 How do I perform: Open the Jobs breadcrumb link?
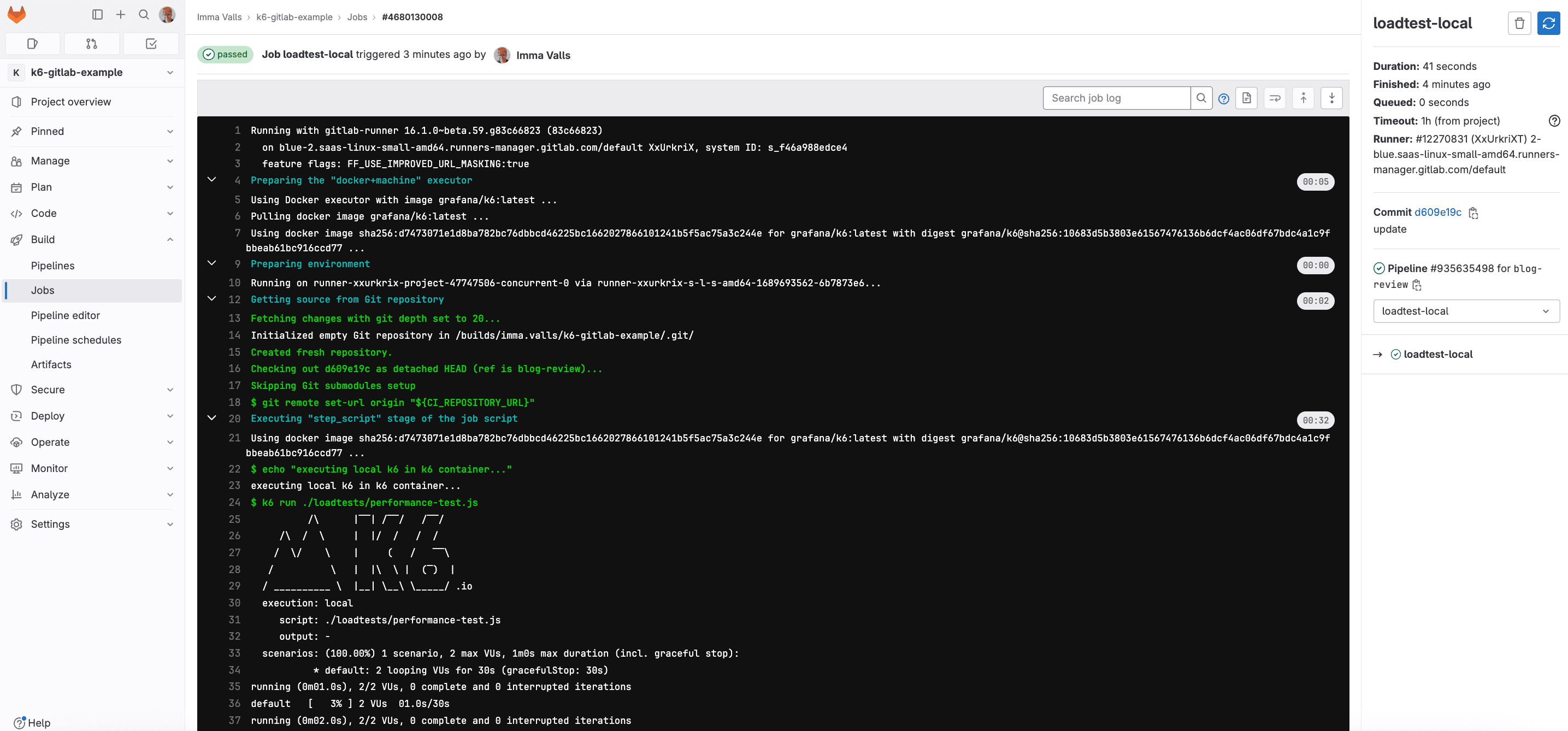(357, 17)
